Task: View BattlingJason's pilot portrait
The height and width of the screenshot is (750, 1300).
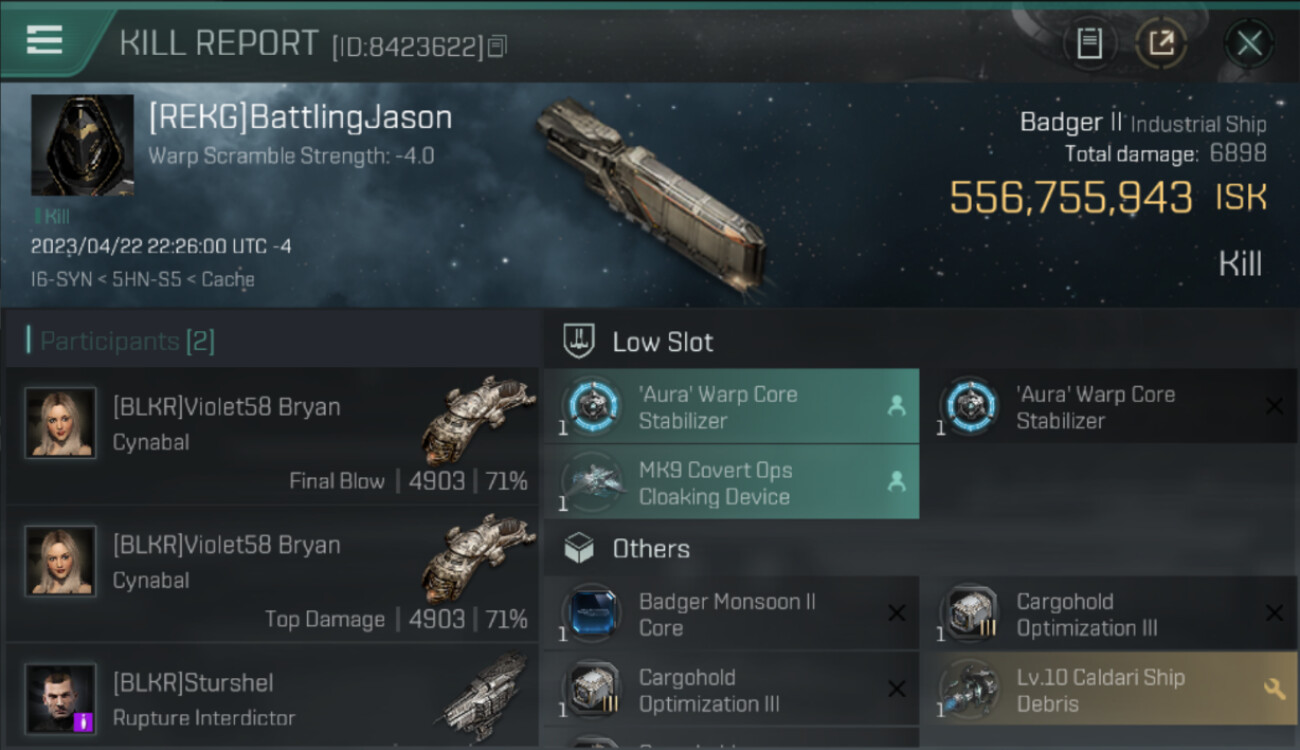Action: (x=82, y=145)
